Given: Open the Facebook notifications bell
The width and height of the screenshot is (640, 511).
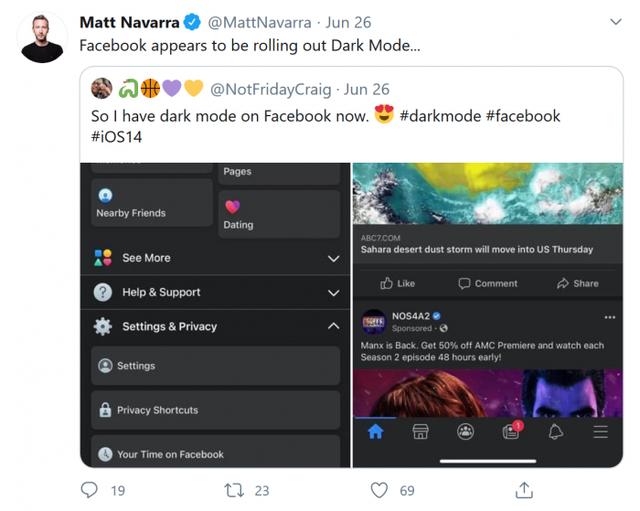Looking at the screenshot, I should [x=556, y=432].
